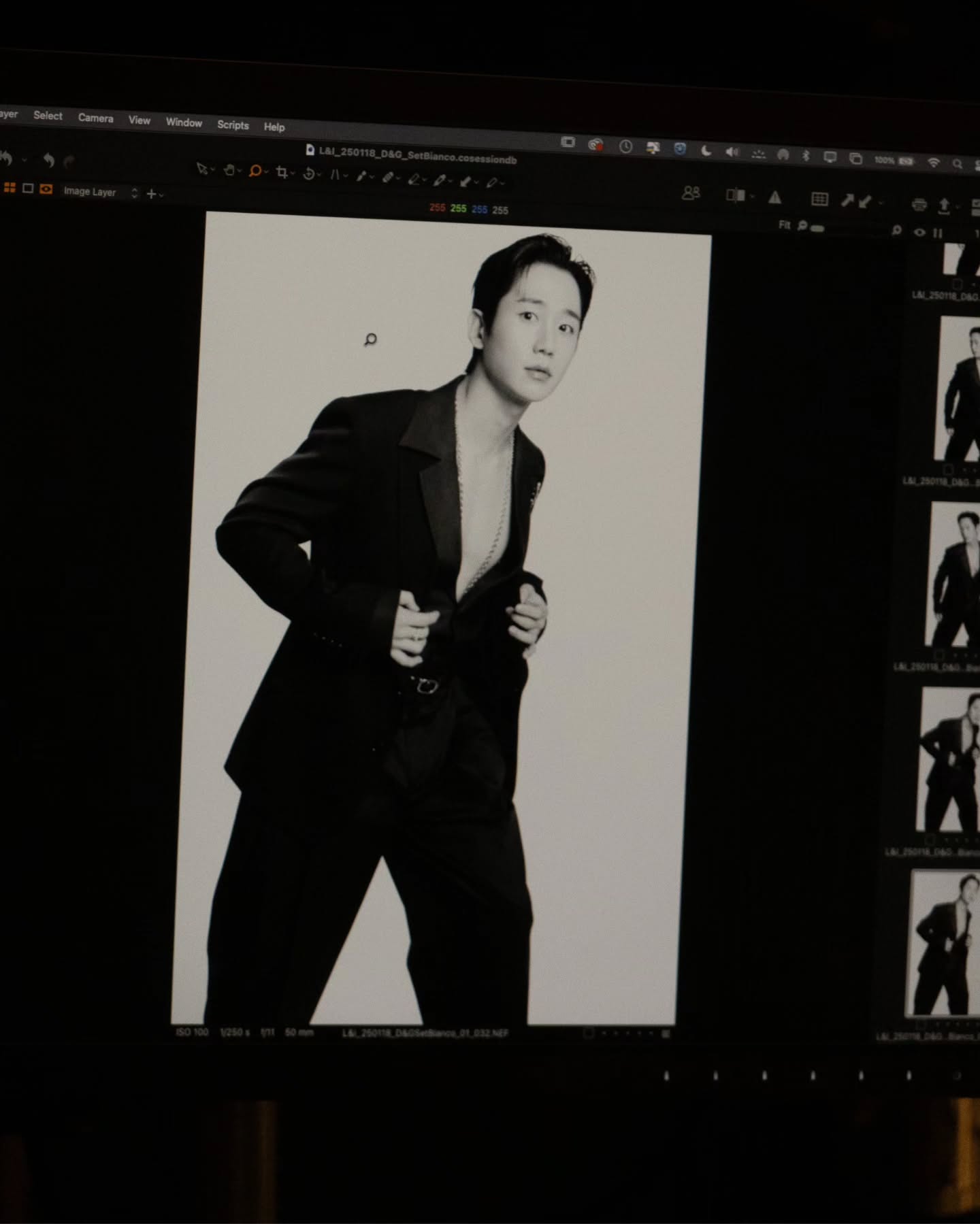Expand the before/after comparison dropdown arrow

click(x=752, y=197)
